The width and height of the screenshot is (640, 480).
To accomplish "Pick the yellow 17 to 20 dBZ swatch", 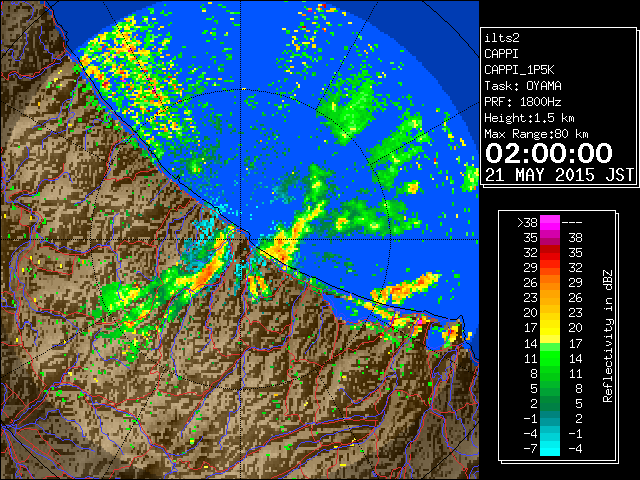I will coord(550,328).
